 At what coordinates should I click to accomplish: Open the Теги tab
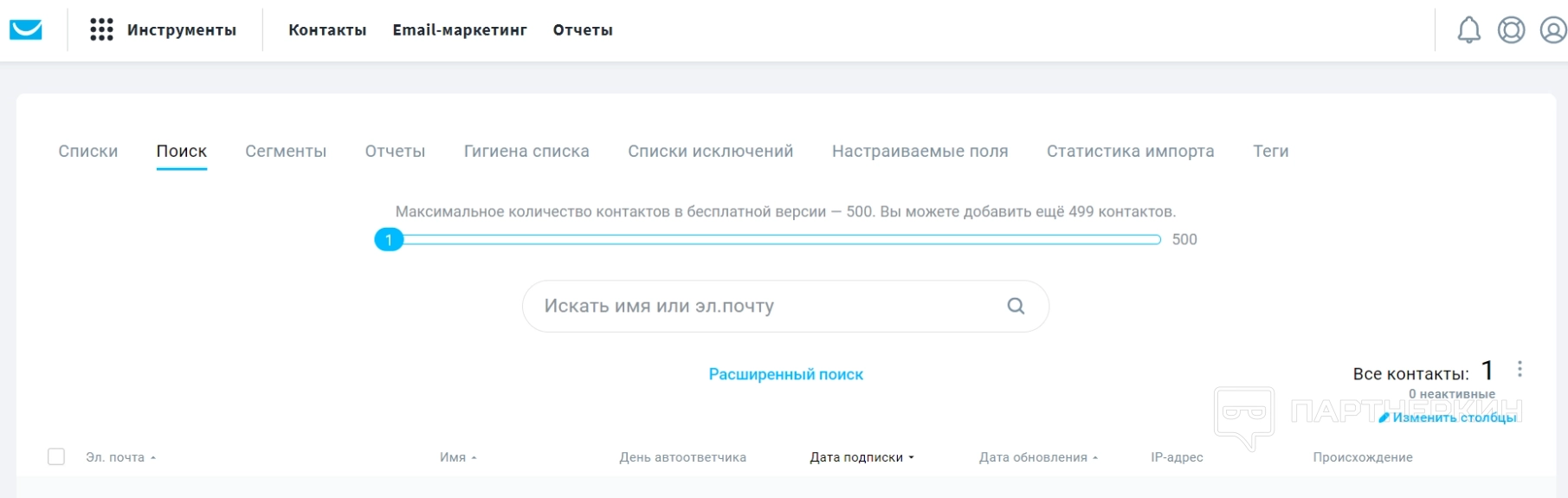coord(1271,151)
